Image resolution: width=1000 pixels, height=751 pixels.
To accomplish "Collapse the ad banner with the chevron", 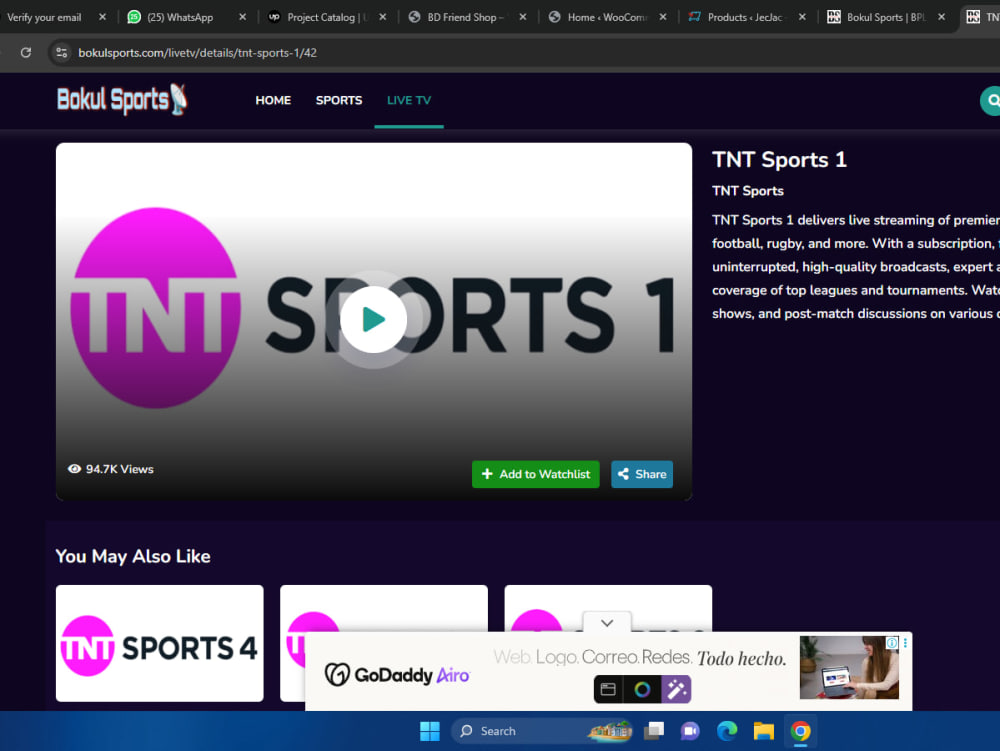I will tap(607, 623).
